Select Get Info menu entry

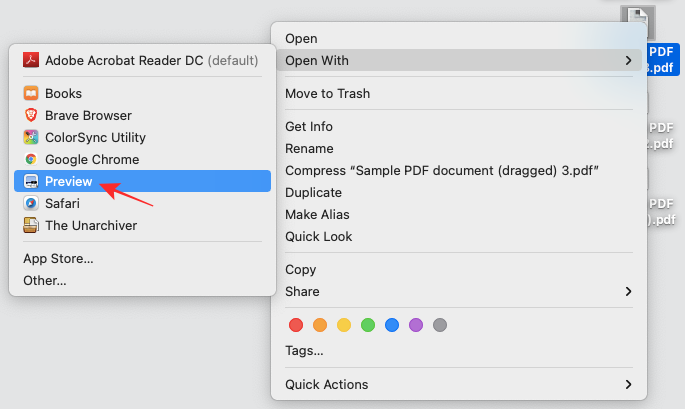(309, 126)
